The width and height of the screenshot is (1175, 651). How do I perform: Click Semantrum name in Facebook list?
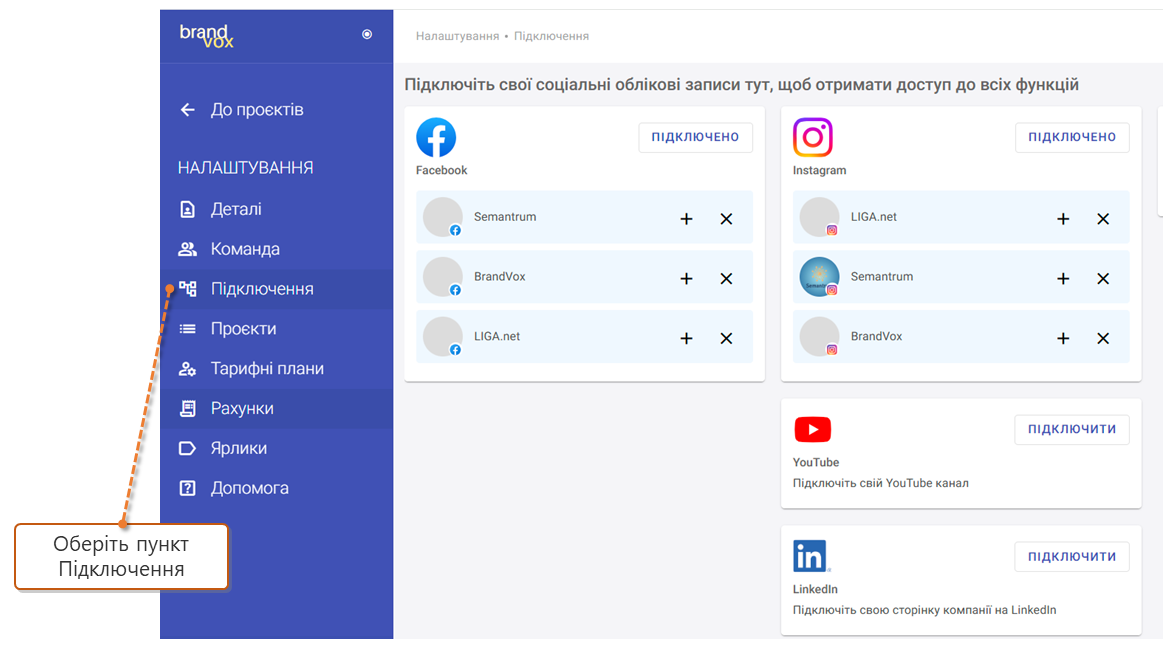click(505, 217)
